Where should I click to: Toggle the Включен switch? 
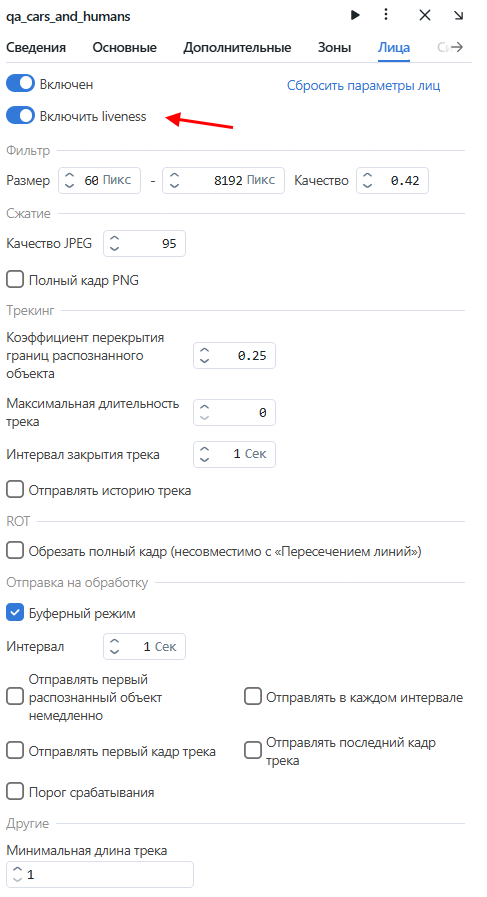[21, 84]
